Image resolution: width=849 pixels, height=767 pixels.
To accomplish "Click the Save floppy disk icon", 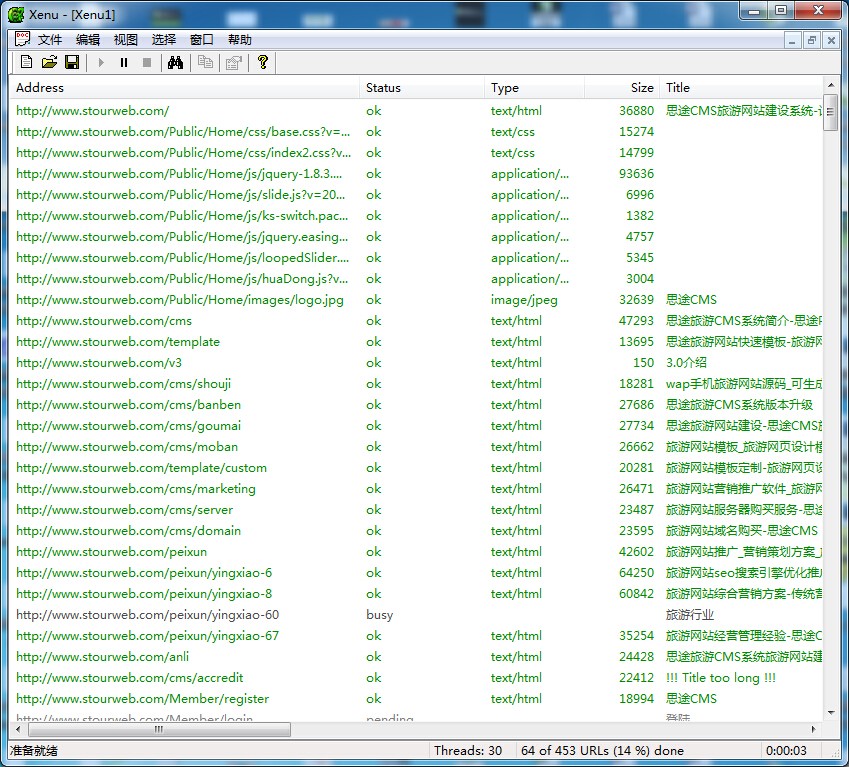I will coord(72,62).
